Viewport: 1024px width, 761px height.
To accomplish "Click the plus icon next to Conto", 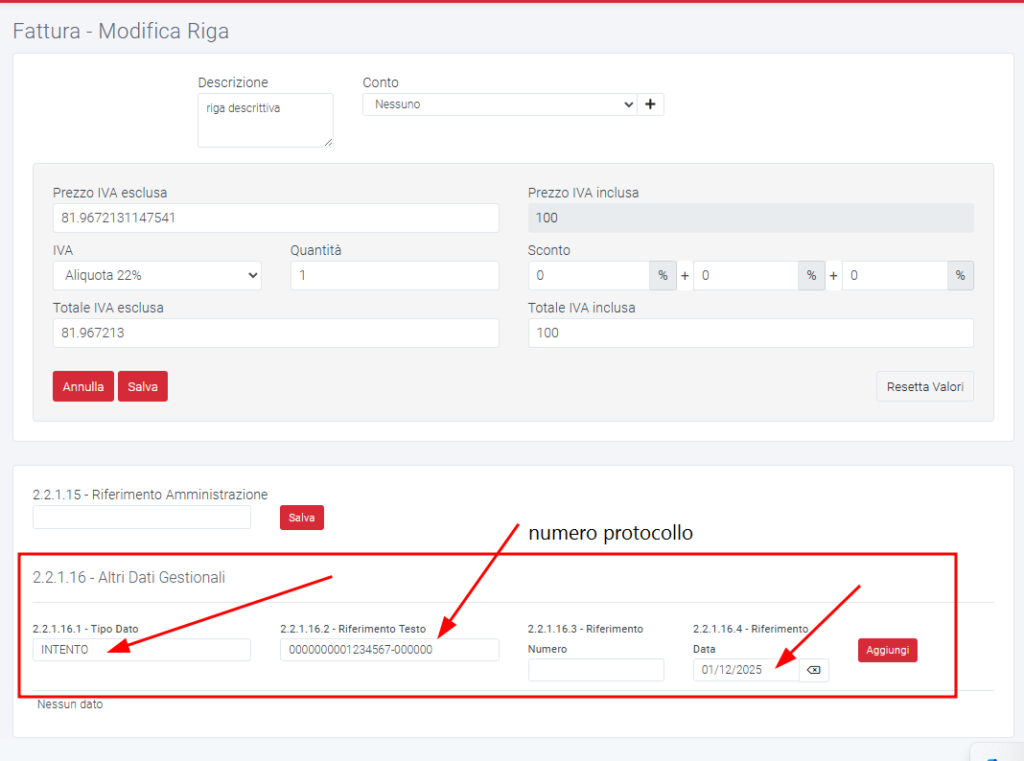I will point(650,104).
